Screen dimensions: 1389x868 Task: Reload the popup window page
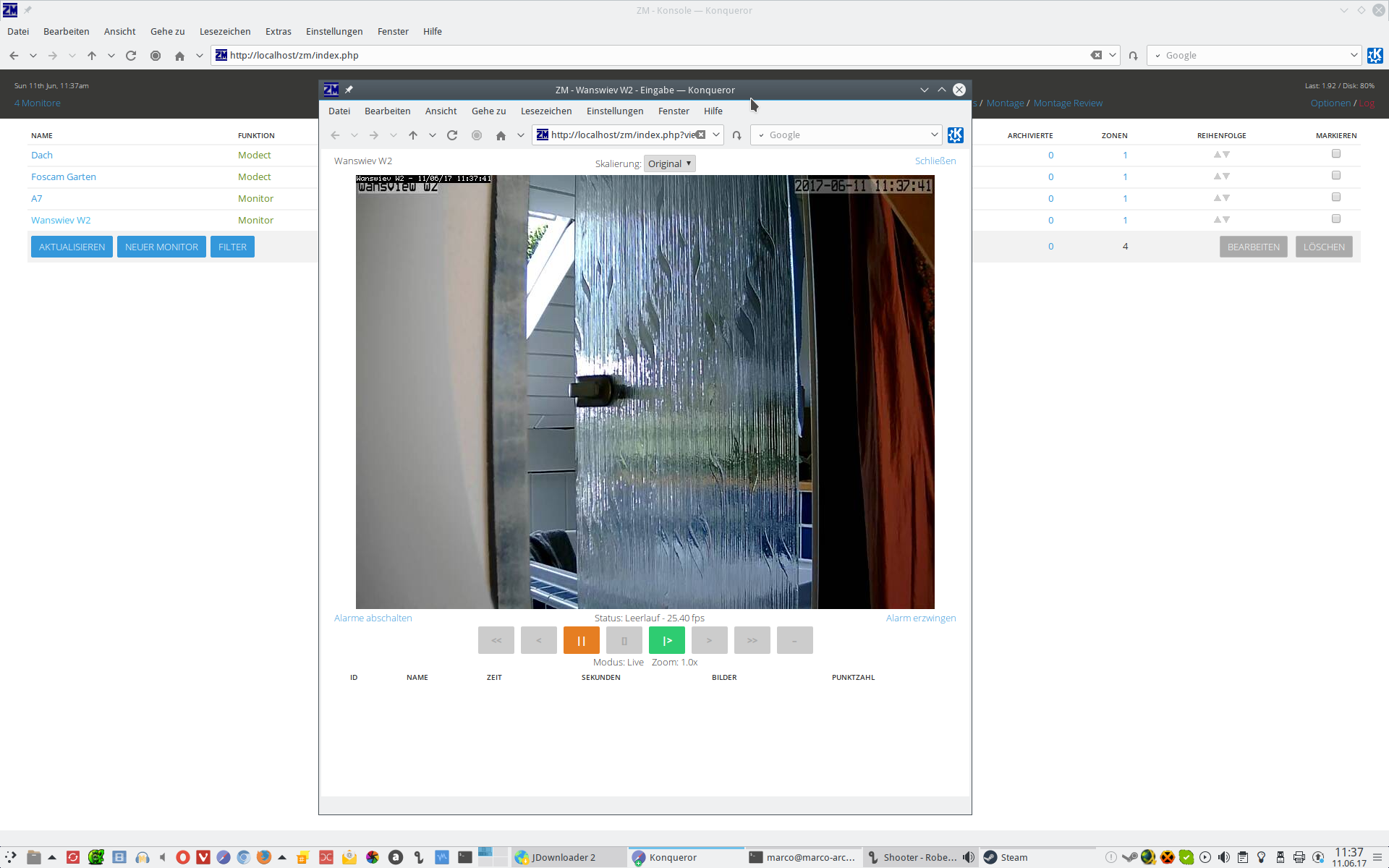coord(452,135)
